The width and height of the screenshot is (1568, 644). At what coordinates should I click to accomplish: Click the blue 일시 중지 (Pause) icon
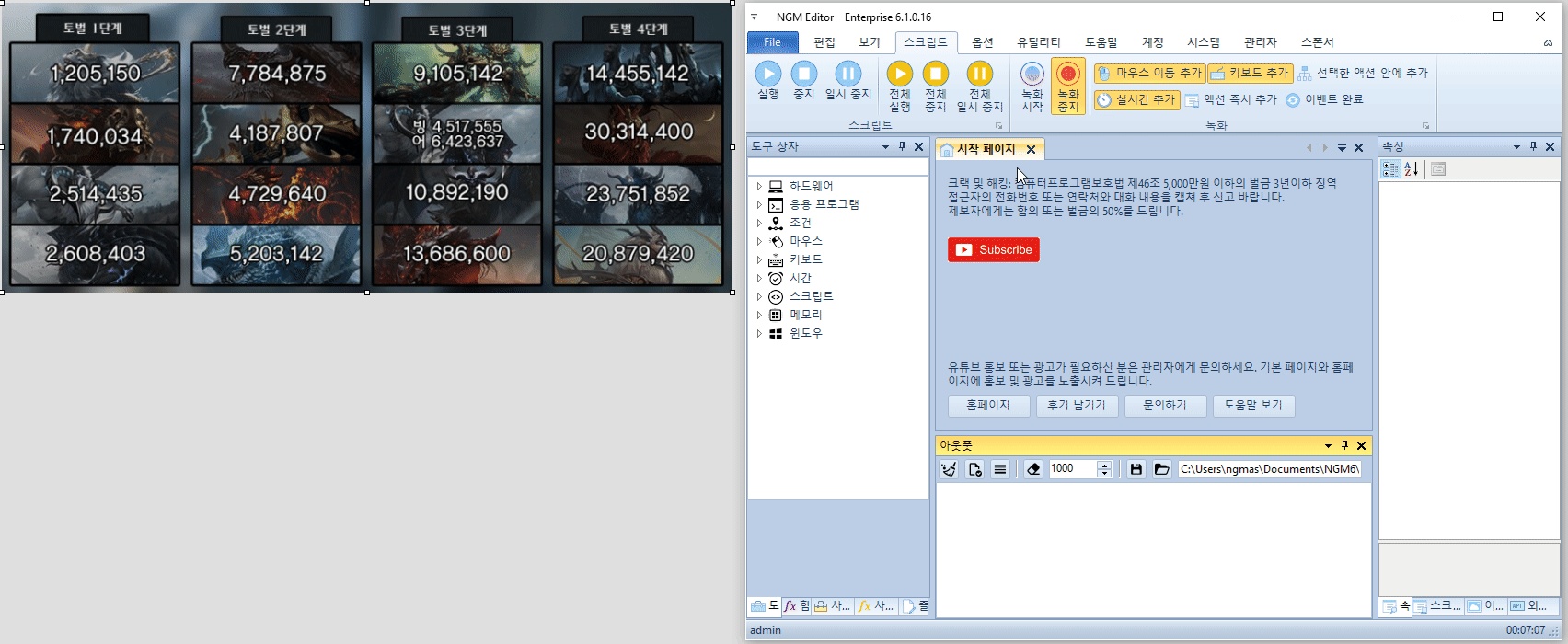click(x=847, y=74)
